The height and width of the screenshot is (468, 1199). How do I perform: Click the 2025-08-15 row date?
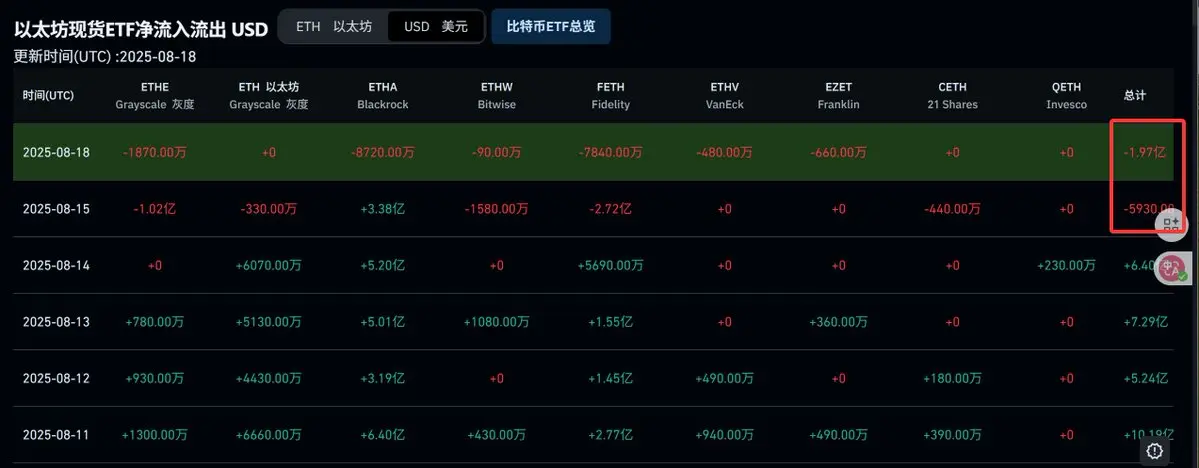pyautogui.click(x=56, y=209)
